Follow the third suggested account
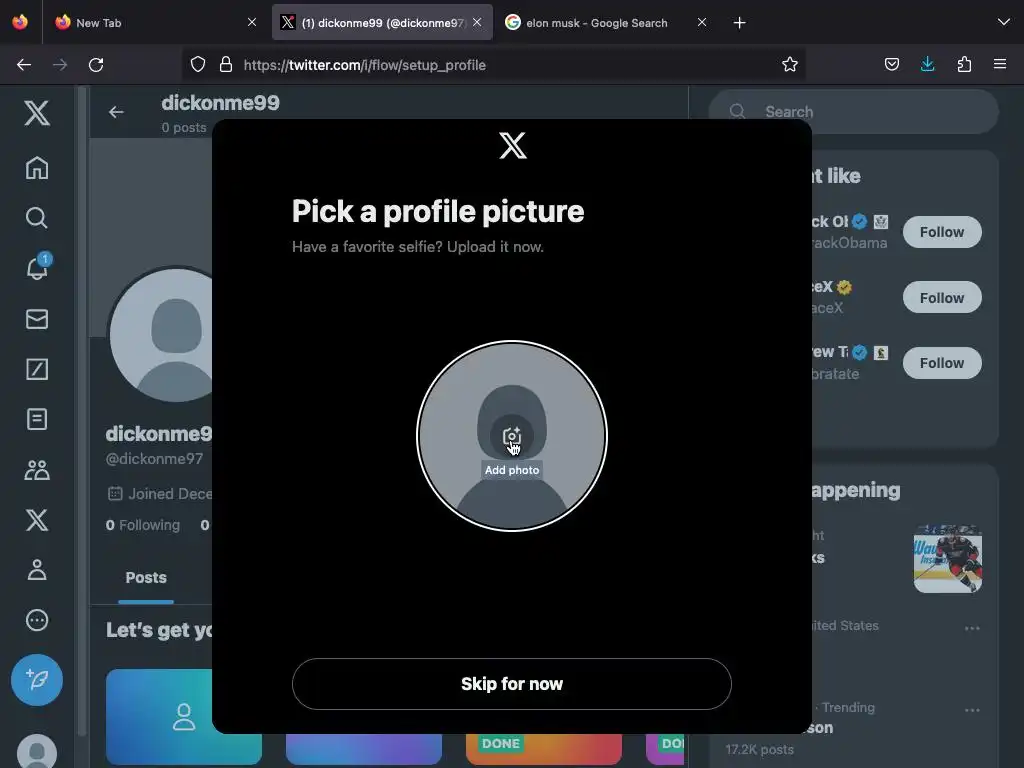Image resolution: width=1024 pixels, height=768 pixels. click(x=942, y=363)
